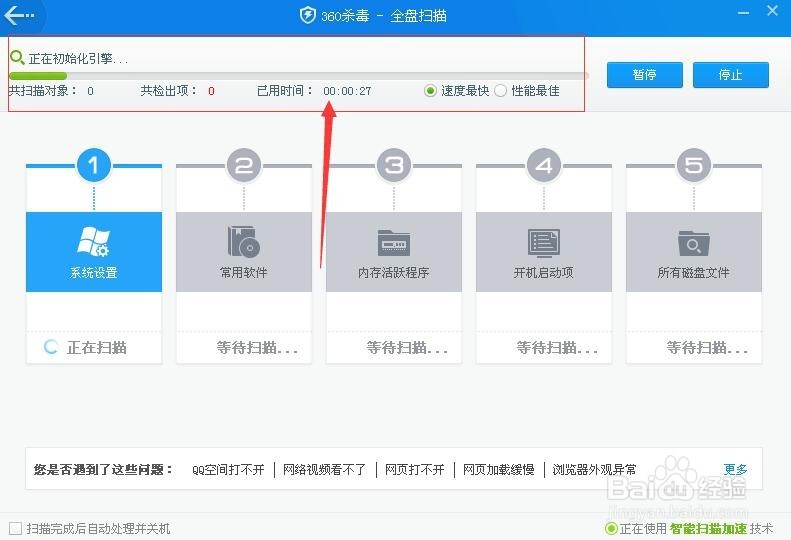Image resolution: width=791 pixels, height=540 pixels.
Task: Click 等待扫描 under 内存活跃程序
Action: click(407, 347)
